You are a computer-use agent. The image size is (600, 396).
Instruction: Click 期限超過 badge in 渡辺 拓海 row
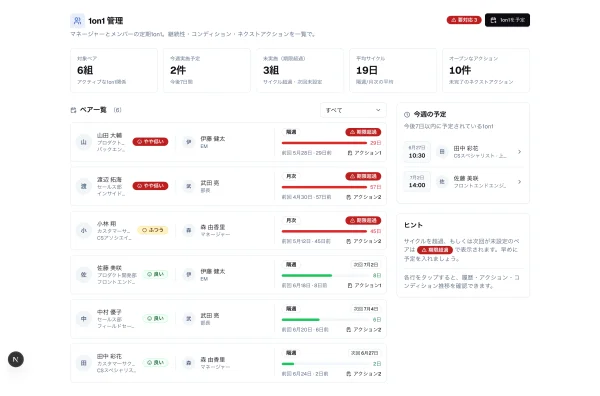click(x=363, y=176)
